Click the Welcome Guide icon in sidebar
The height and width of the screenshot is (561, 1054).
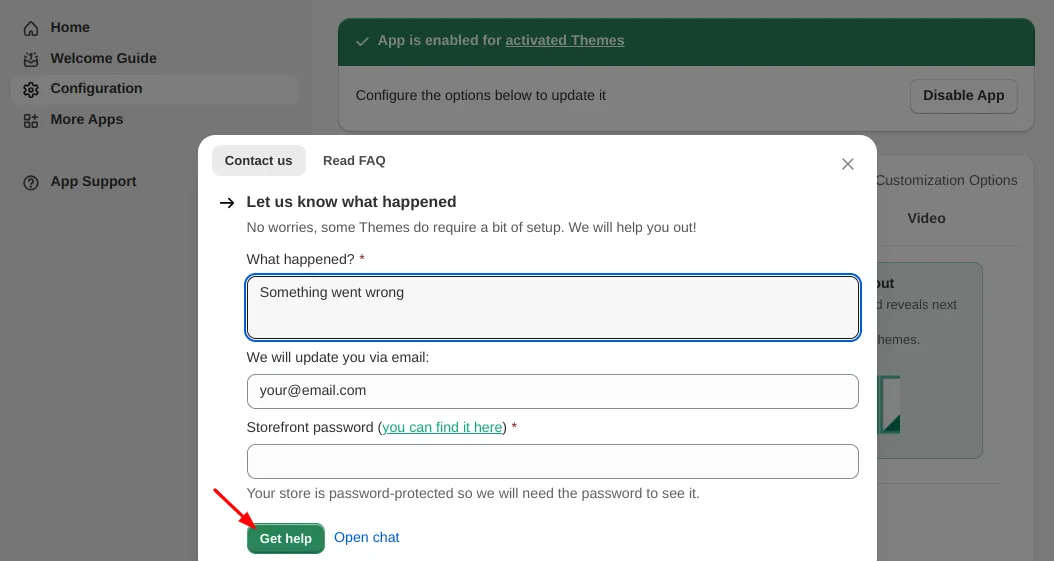pos(31,59)
